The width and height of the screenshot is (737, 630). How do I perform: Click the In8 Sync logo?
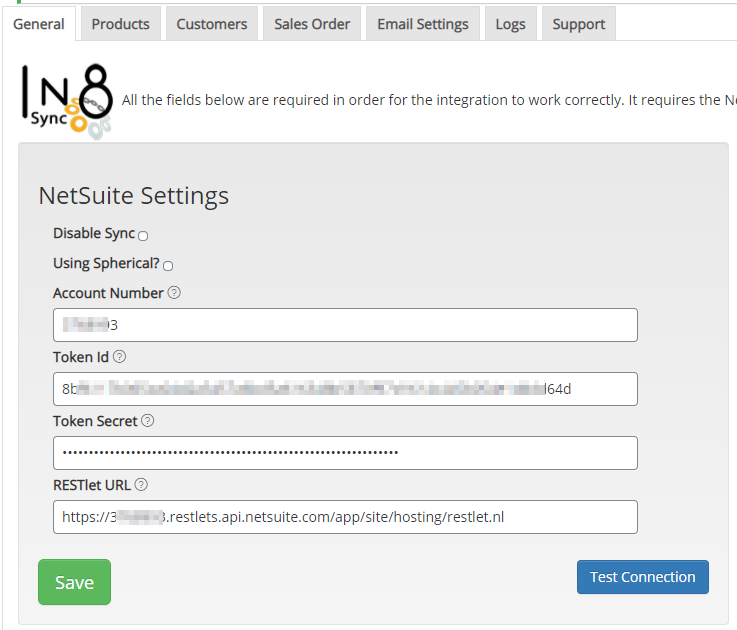click(x=67, y=99)
